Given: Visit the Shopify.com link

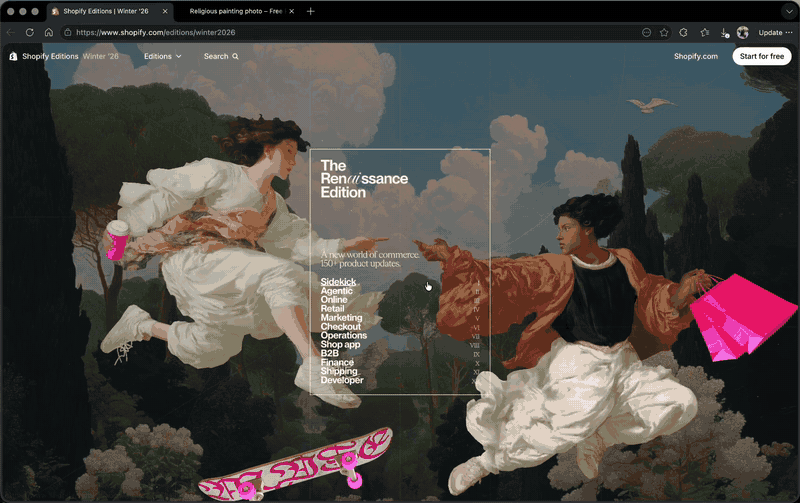Looking at the screenshot, I should [695, 56].
